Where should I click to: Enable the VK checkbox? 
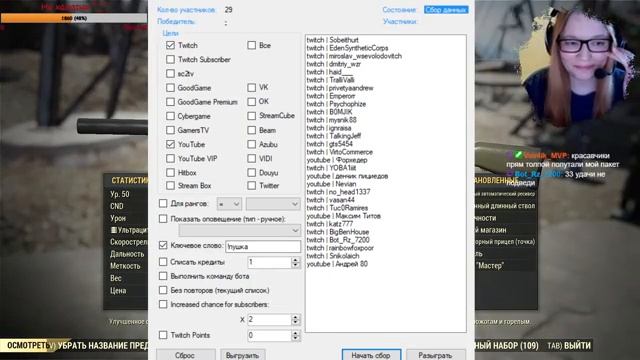[251, 87]
